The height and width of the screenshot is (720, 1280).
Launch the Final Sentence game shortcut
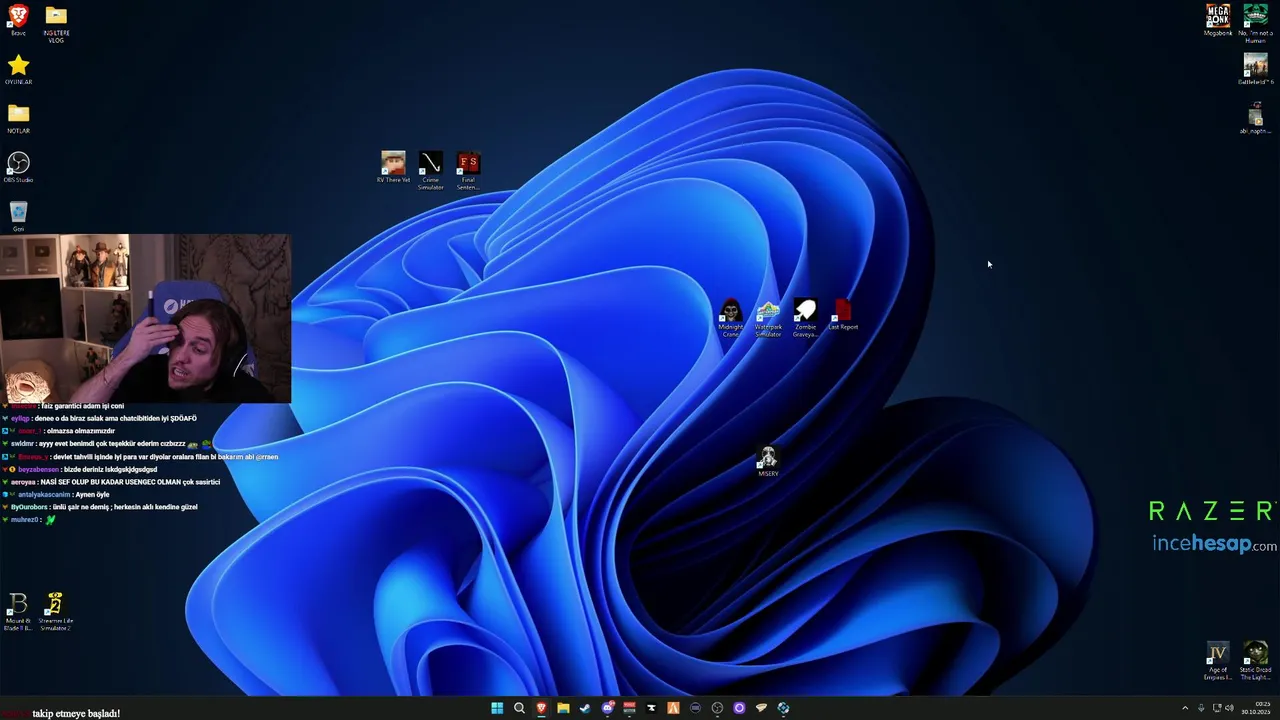pos(468,170)
